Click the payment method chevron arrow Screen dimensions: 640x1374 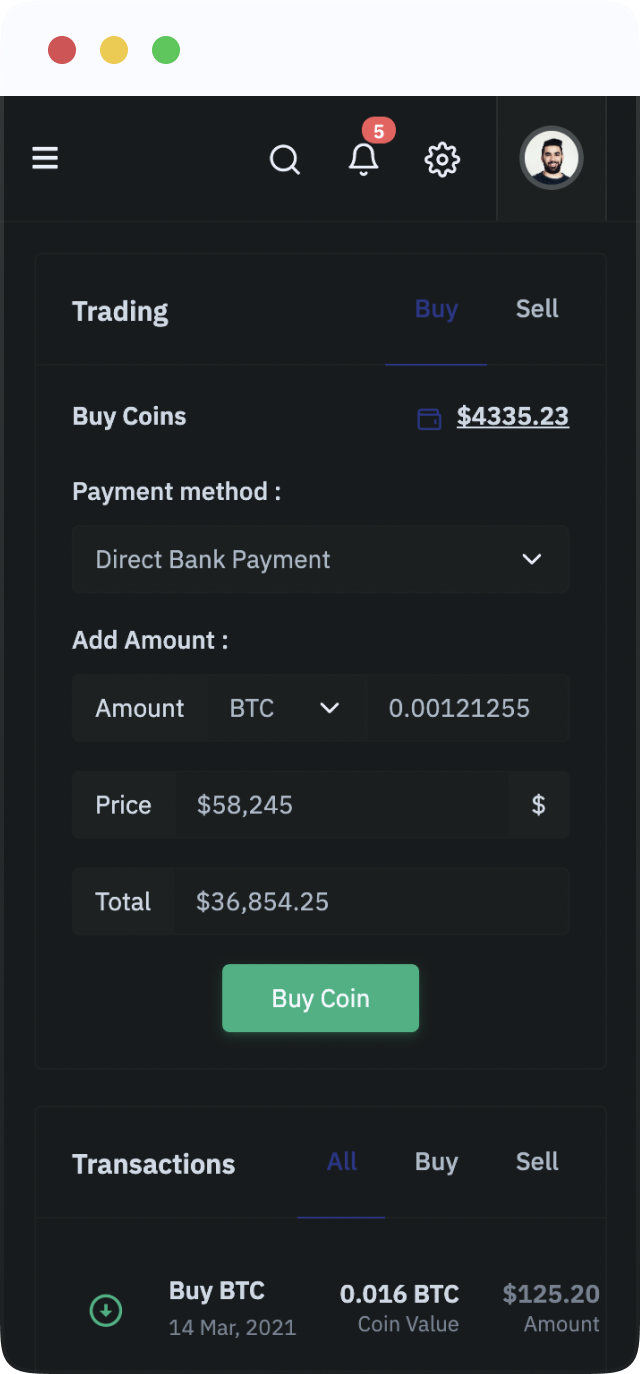(532, 560)
